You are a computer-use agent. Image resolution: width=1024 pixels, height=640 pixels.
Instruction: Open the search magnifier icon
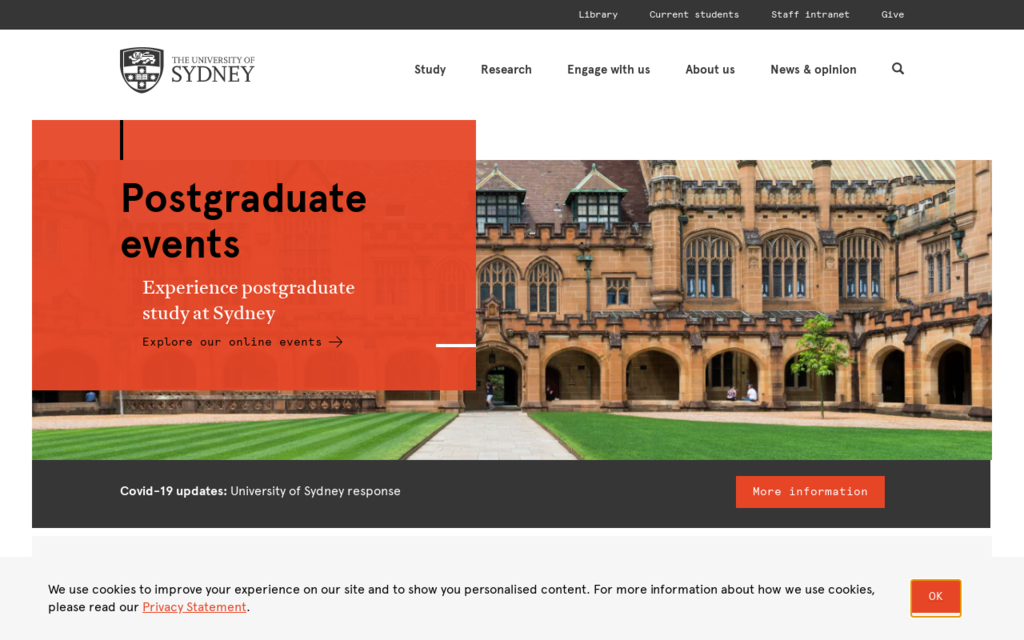coord(897,68)
